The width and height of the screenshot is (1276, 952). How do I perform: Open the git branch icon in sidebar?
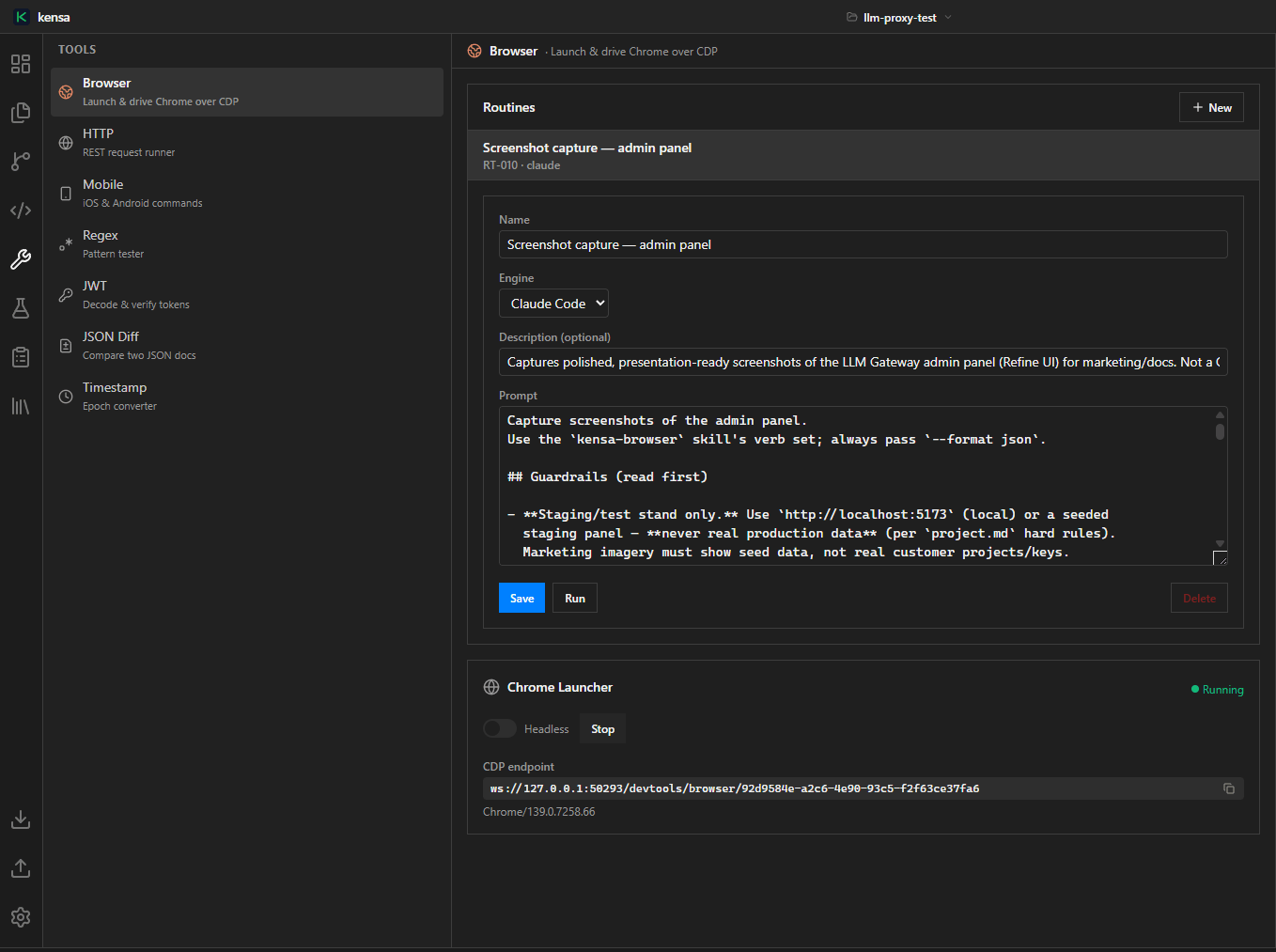pos(21,162)
